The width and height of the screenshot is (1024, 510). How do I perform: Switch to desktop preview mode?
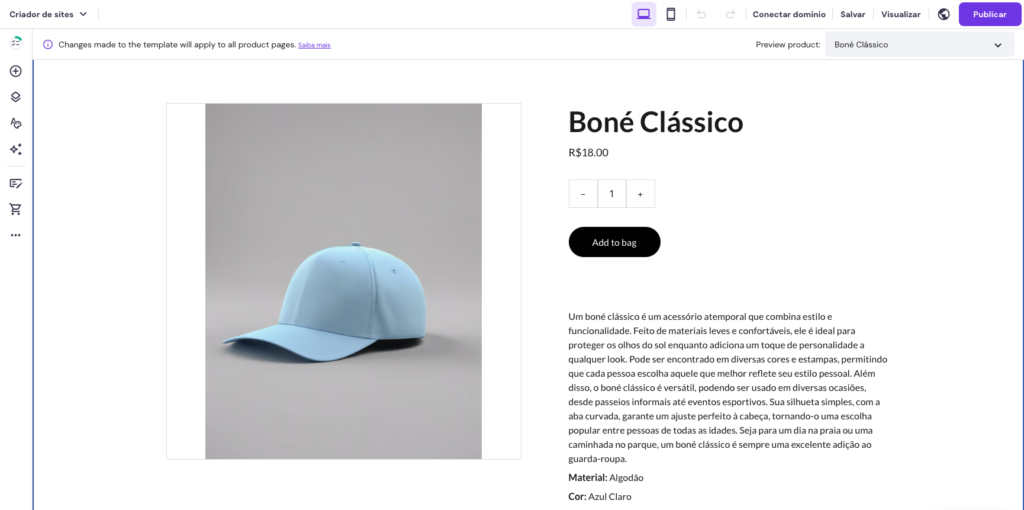click(x=644, y=14)
